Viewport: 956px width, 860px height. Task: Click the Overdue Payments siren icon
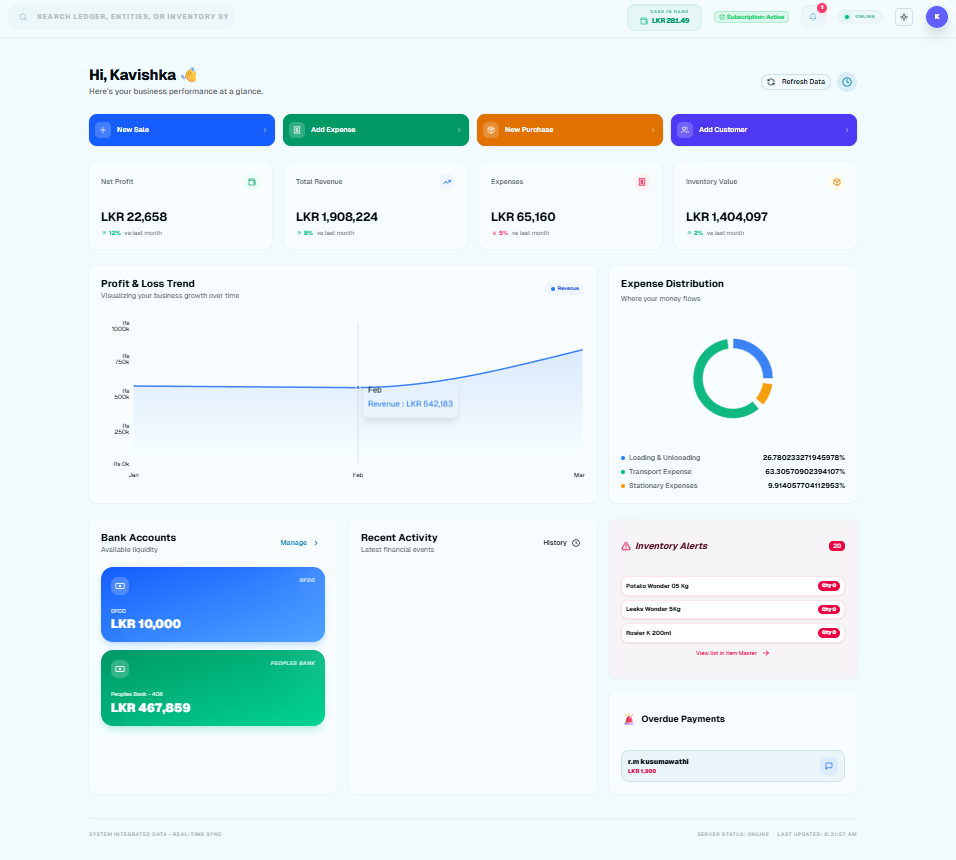[x=629, y=719]
